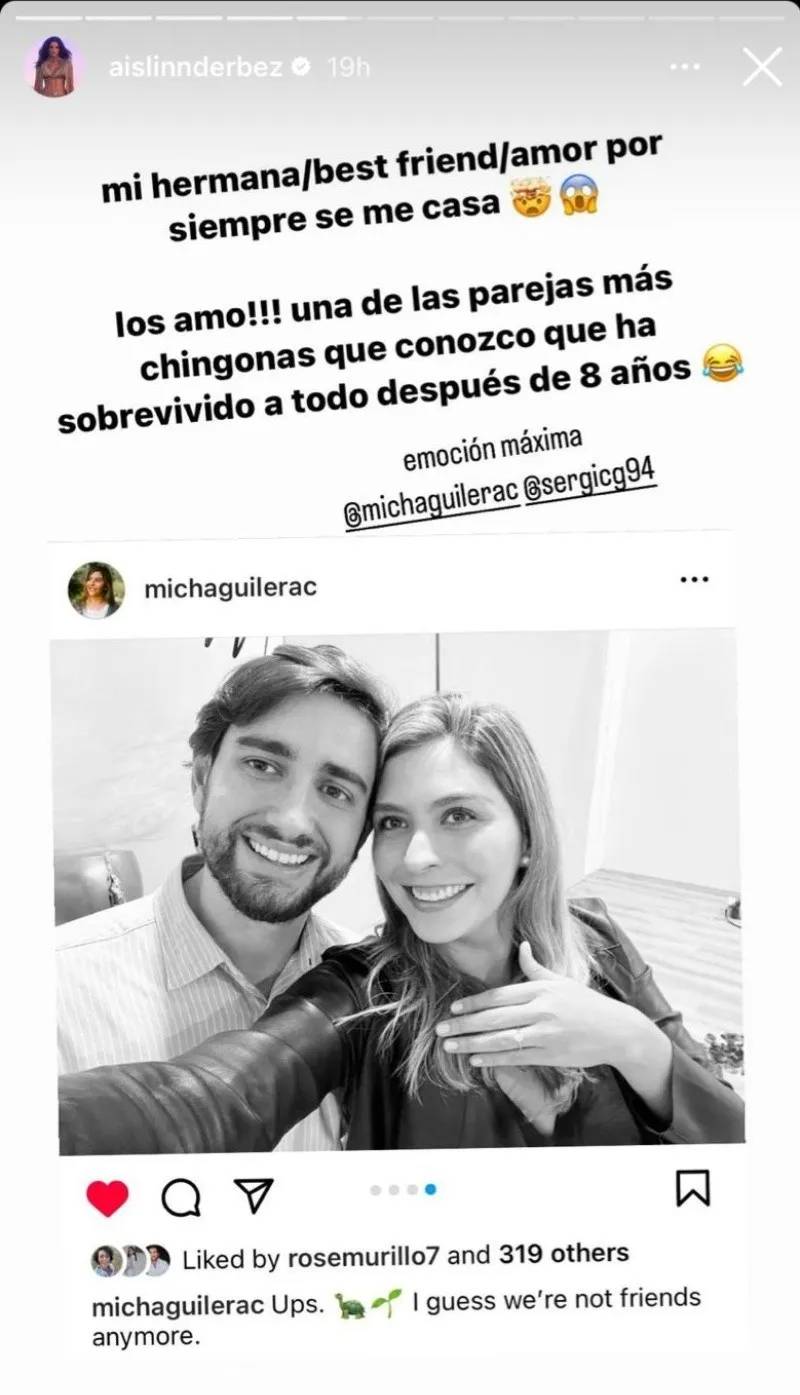Select the carousel page indicator dots
Image resolution: width=800 pixels, height=1395 pixels.
pos(403,1189)
